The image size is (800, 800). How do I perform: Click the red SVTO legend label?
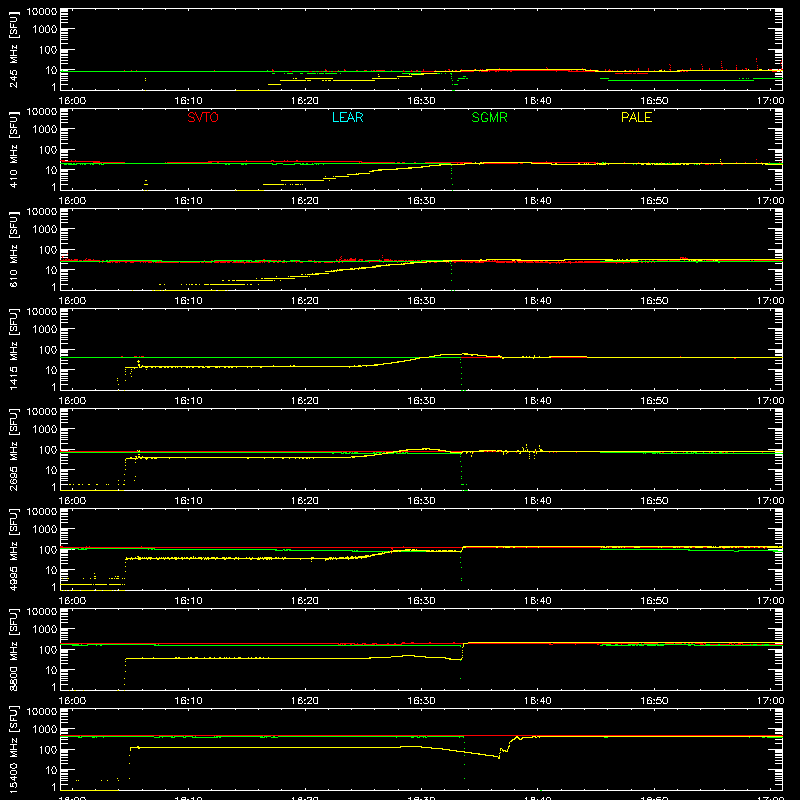(x=203, y=117)
